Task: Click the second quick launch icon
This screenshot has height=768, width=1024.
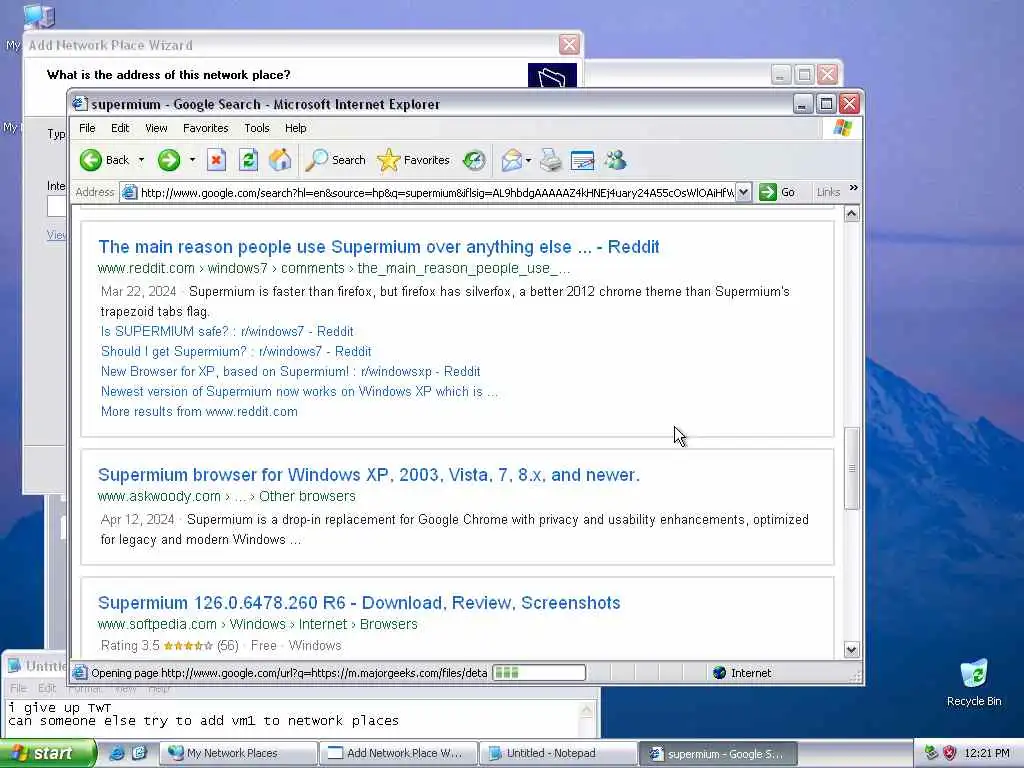Action: [138, 753]
